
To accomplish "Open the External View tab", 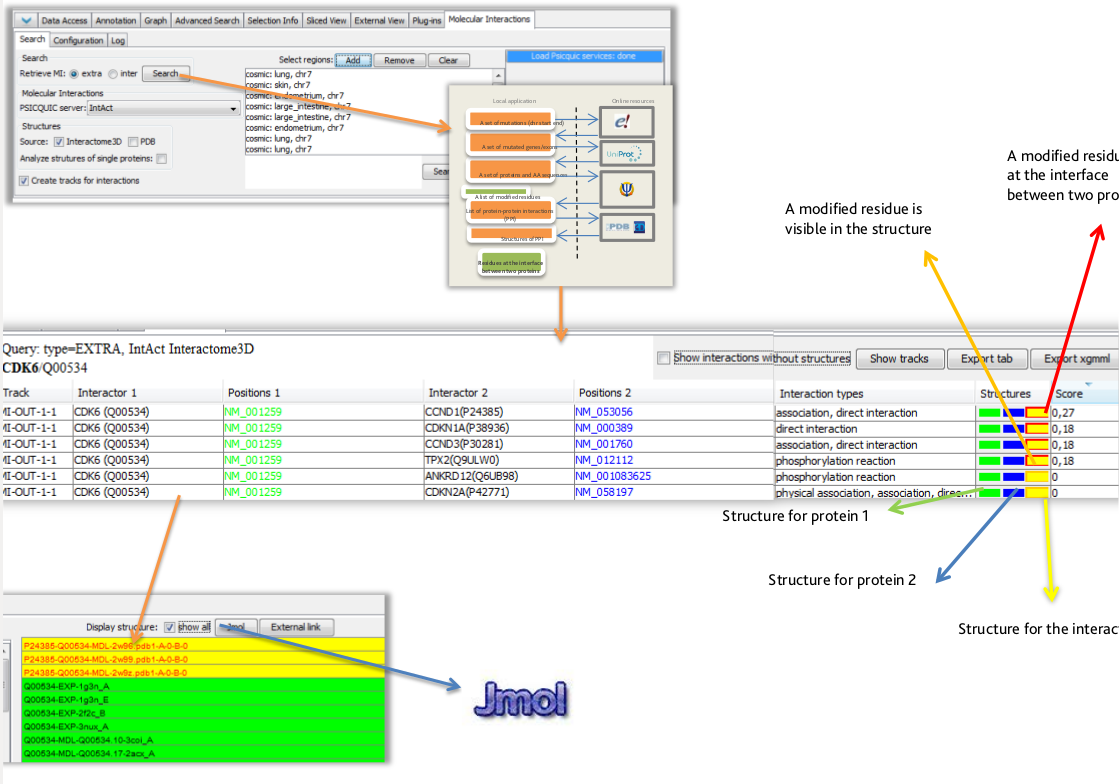I will click(379, 21).
